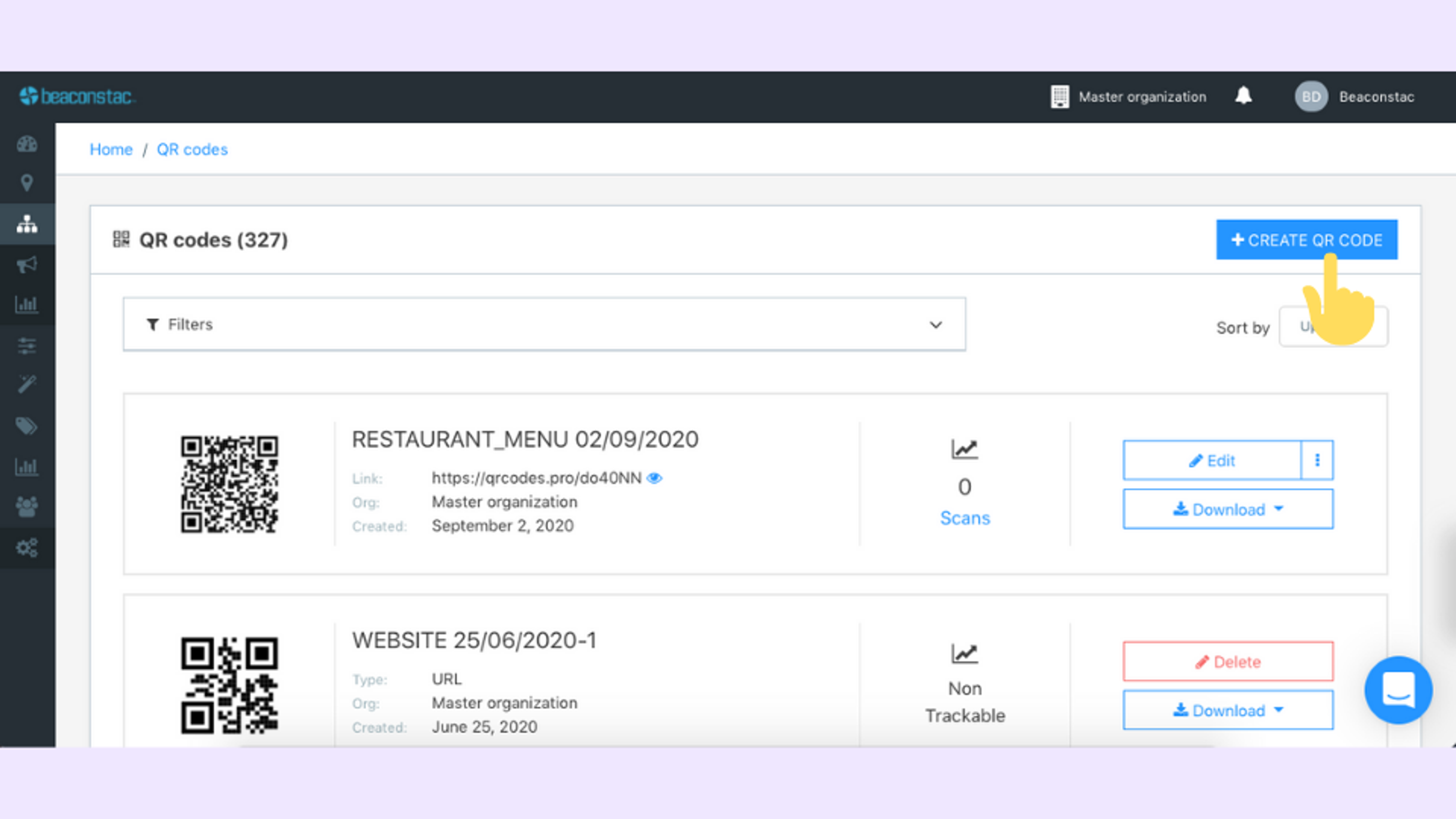Open Download dropdown for WEBSITE 25/06/2020-1

point(1228,711)
